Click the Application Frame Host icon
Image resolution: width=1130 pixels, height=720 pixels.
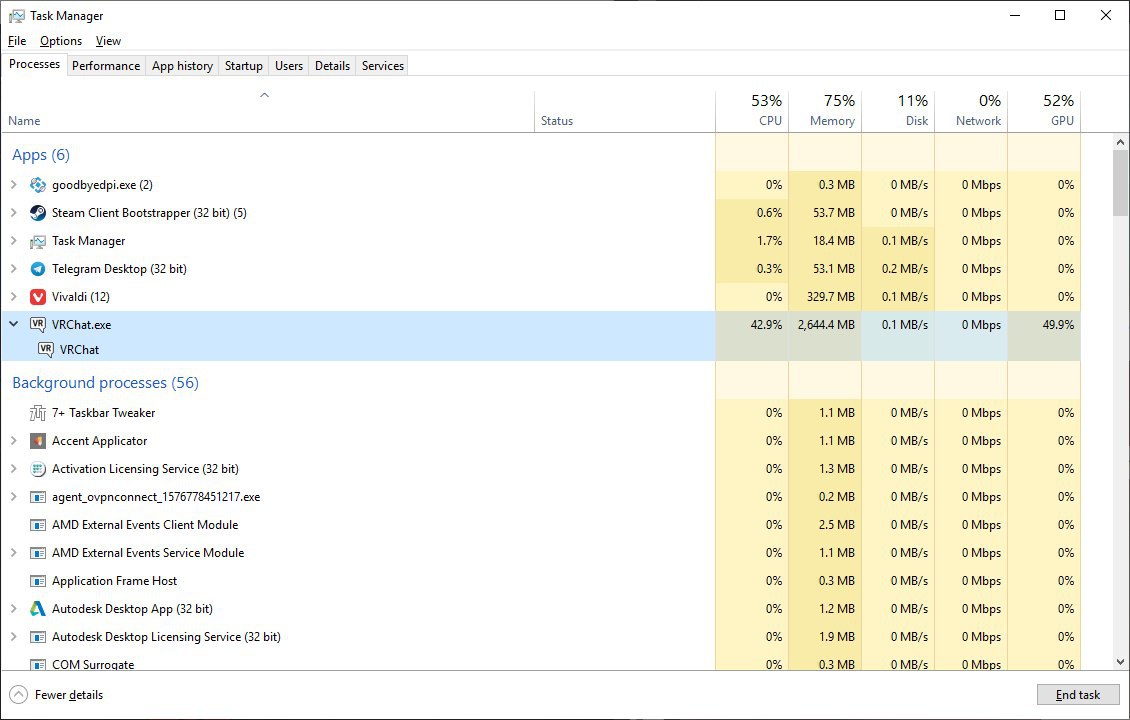37,581
